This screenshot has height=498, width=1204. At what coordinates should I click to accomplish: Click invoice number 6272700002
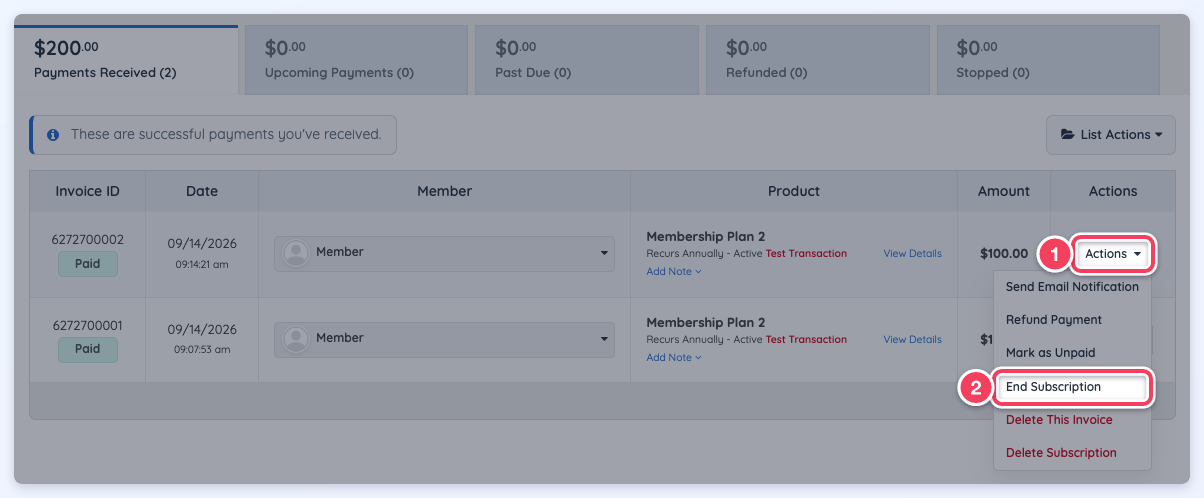tap(87, 240)
